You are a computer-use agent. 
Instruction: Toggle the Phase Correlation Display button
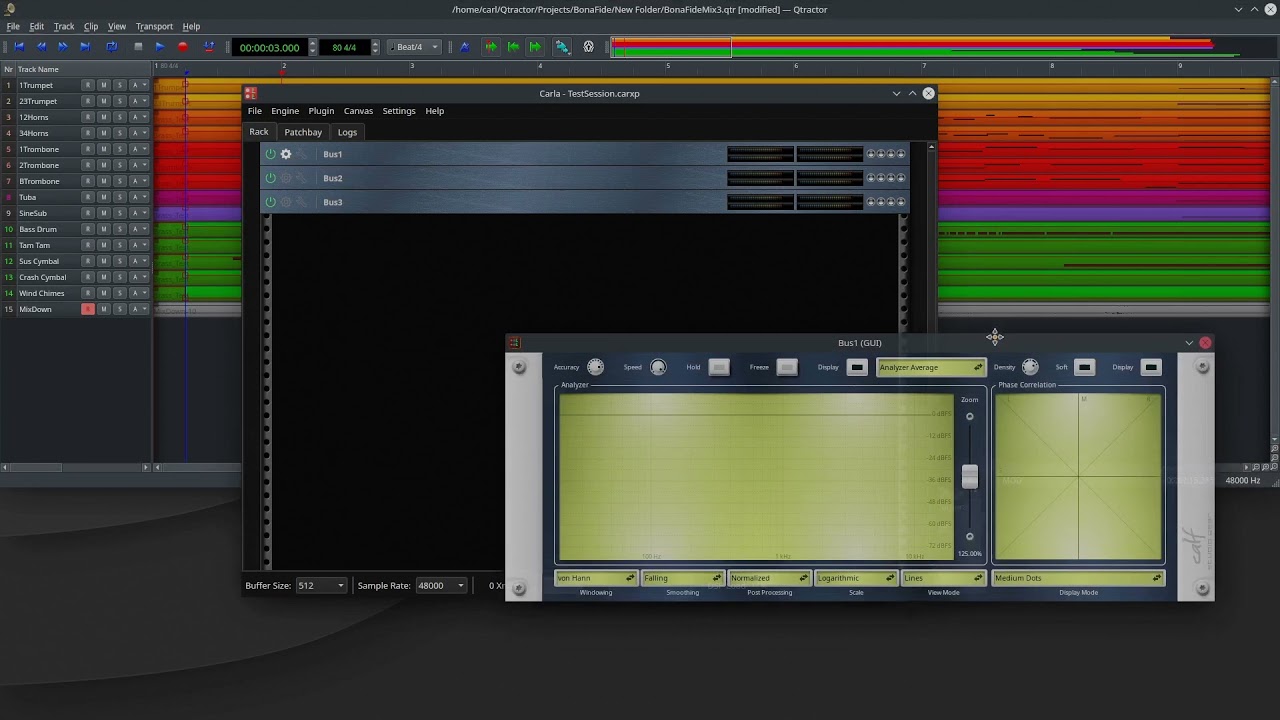click(x=1151, y=367)
